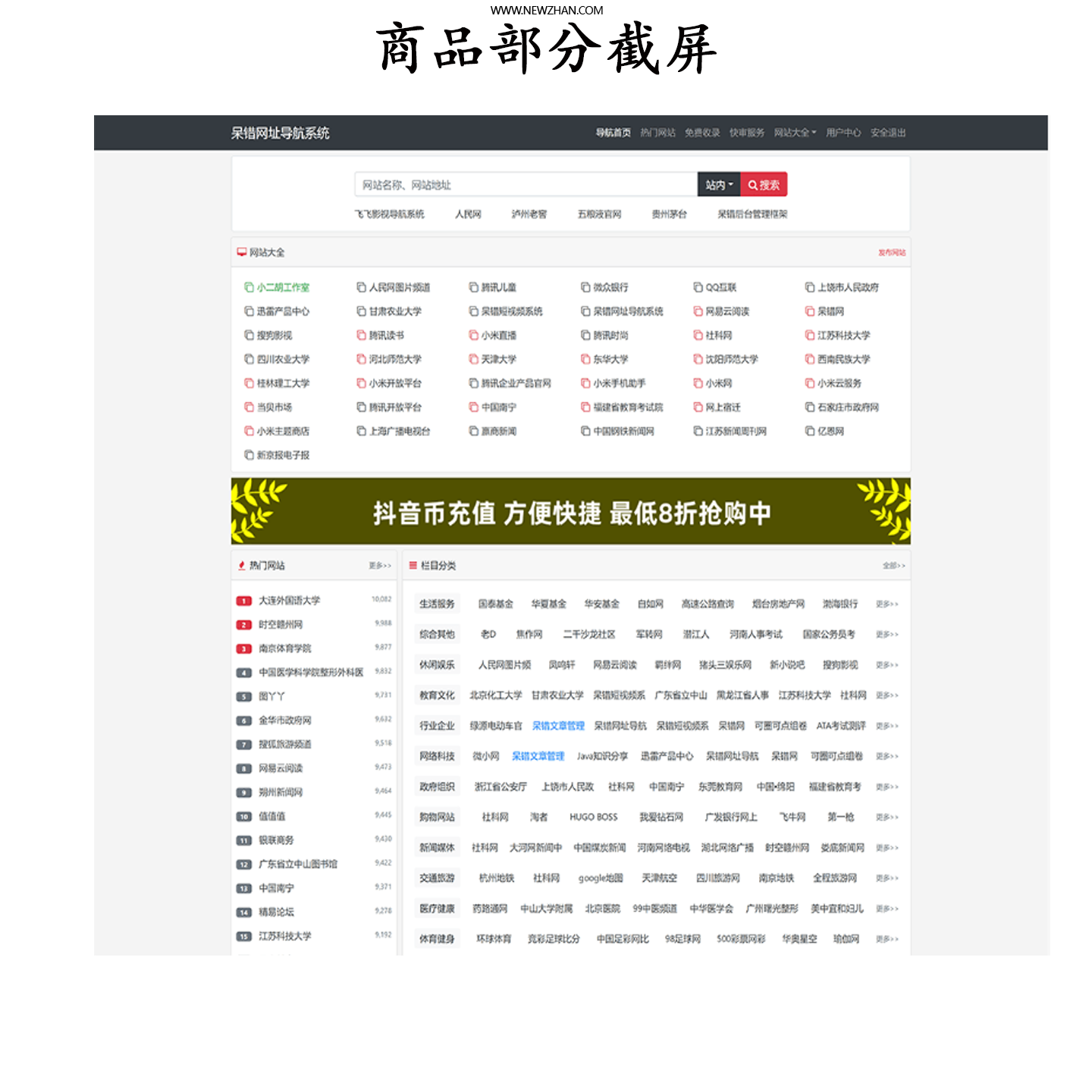The image size is (1092, 1092).
Task: Open 用户中心 from the navigation bar
Action: click(844, 132)
